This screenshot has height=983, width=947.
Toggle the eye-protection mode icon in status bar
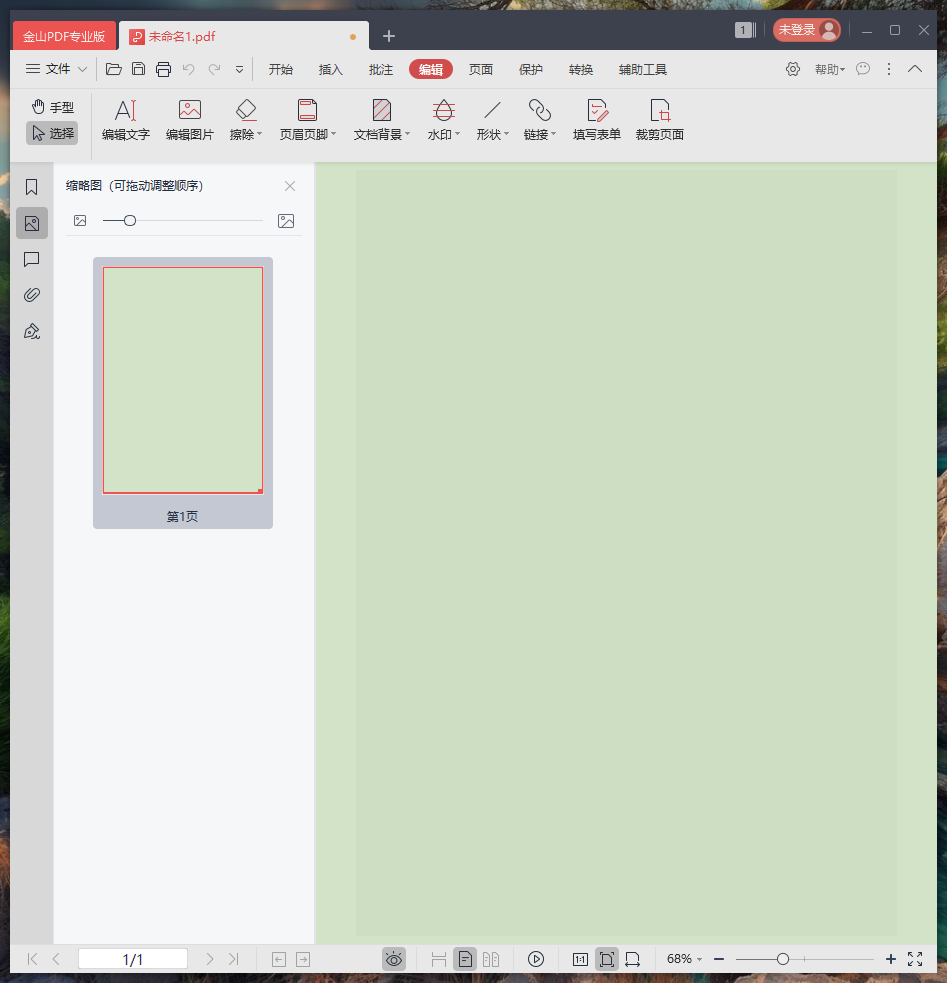click(x=394, y=959)
